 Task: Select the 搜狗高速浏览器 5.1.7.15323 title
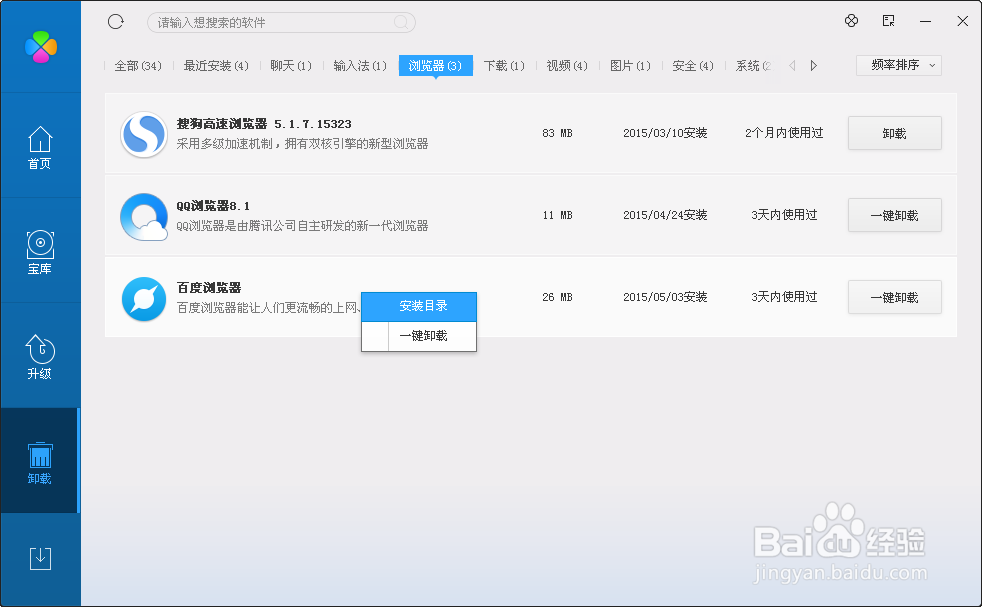tap(264, 124)
